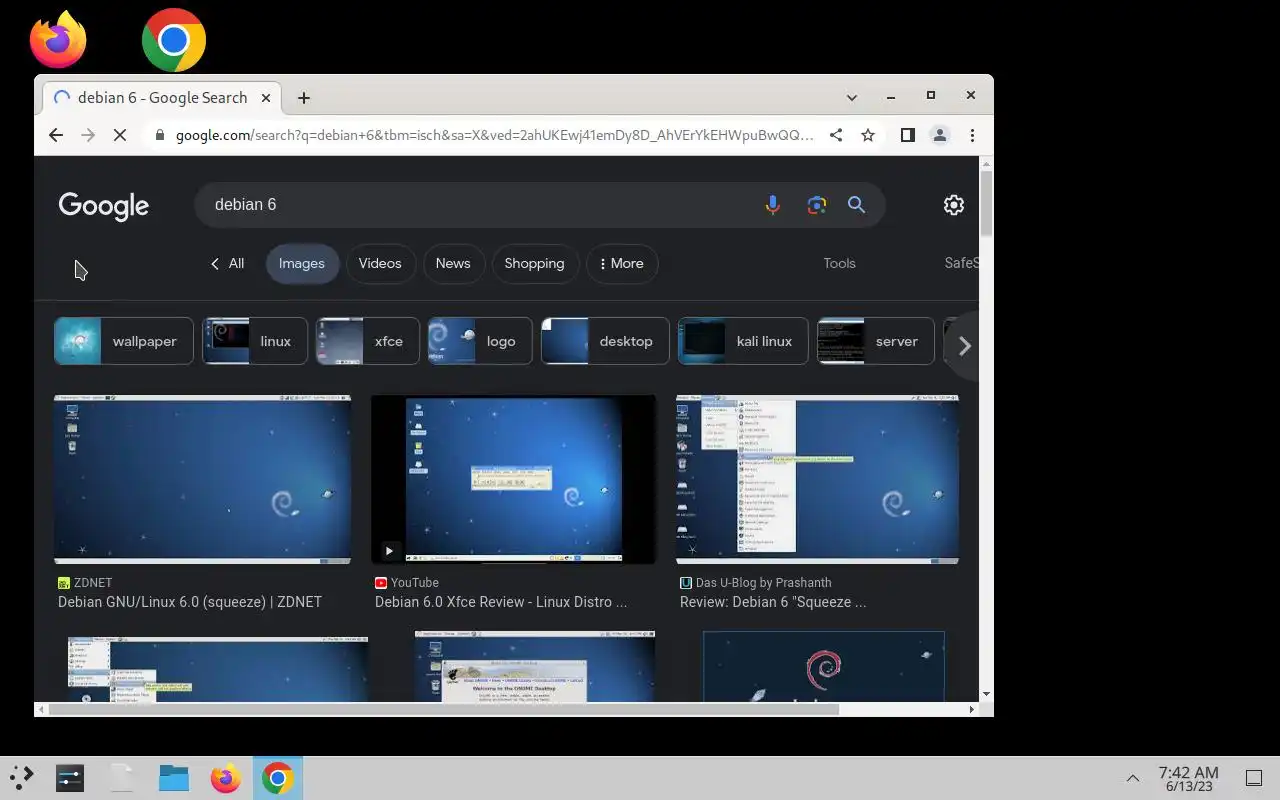Filter images by linux chip

[x=255, y=342]
